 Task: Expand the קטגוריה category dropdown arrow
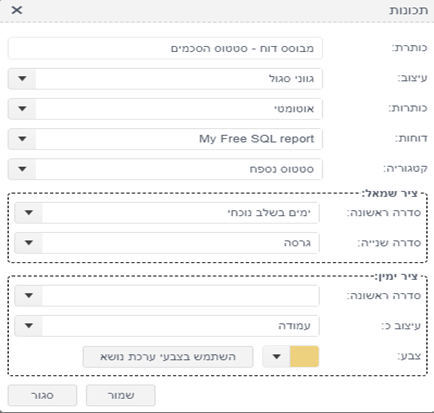click(x=22, y=169)
